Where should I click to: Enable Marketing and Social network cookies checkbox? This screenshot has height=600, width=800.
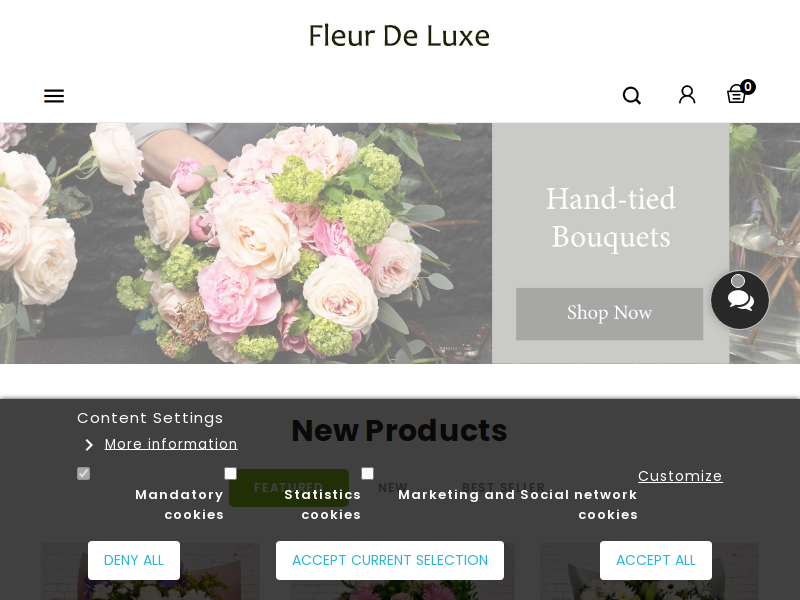point(367,473)
